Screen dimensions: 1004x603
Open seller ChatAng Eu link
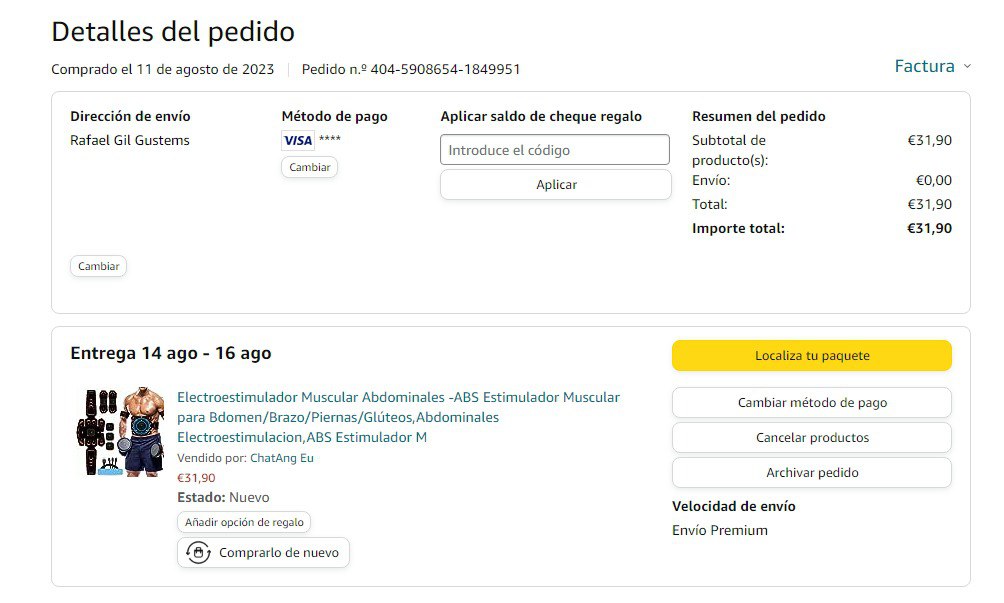tap(281, 458)
